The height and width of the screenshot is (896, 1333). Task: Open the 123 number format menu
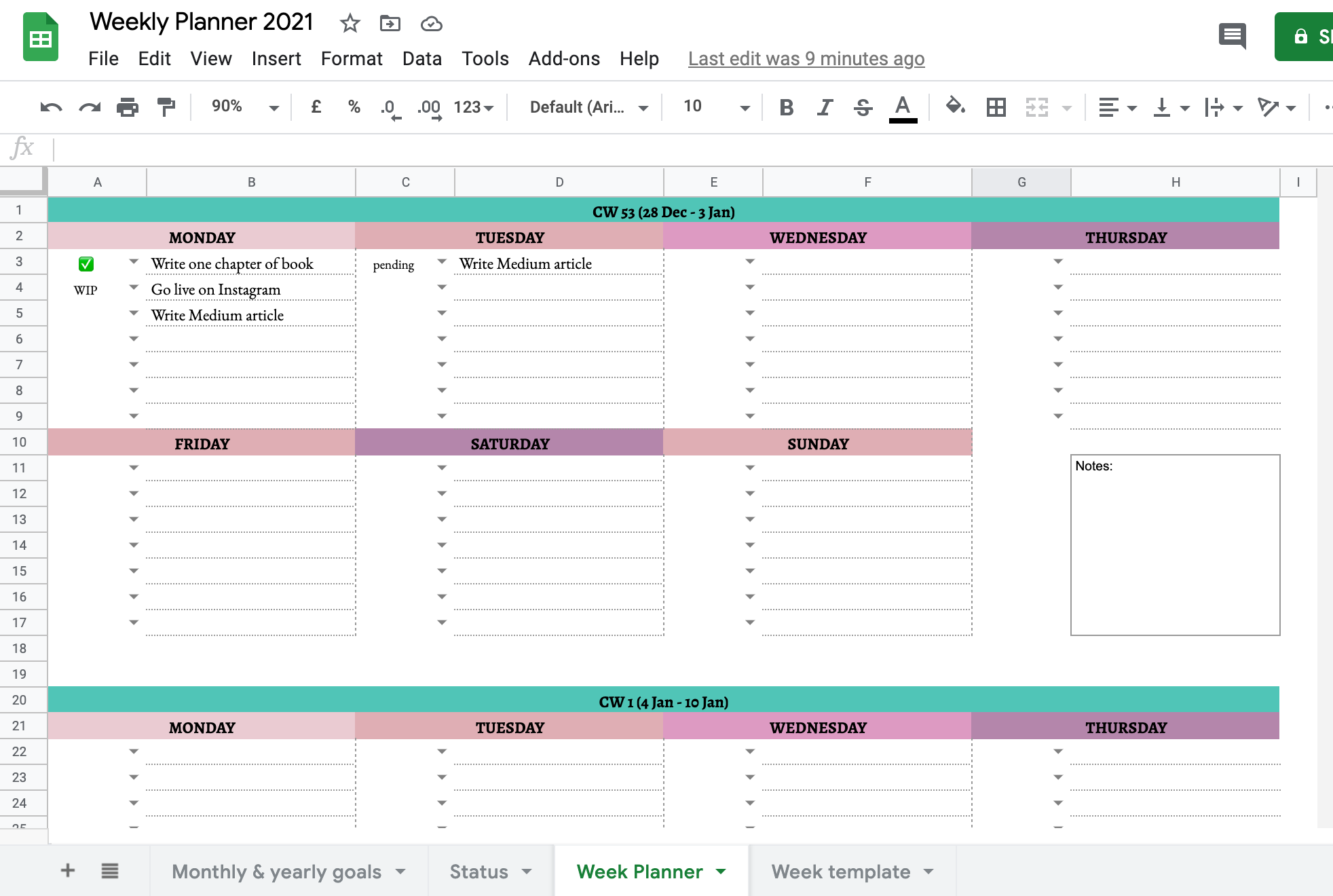coord(473,107)
